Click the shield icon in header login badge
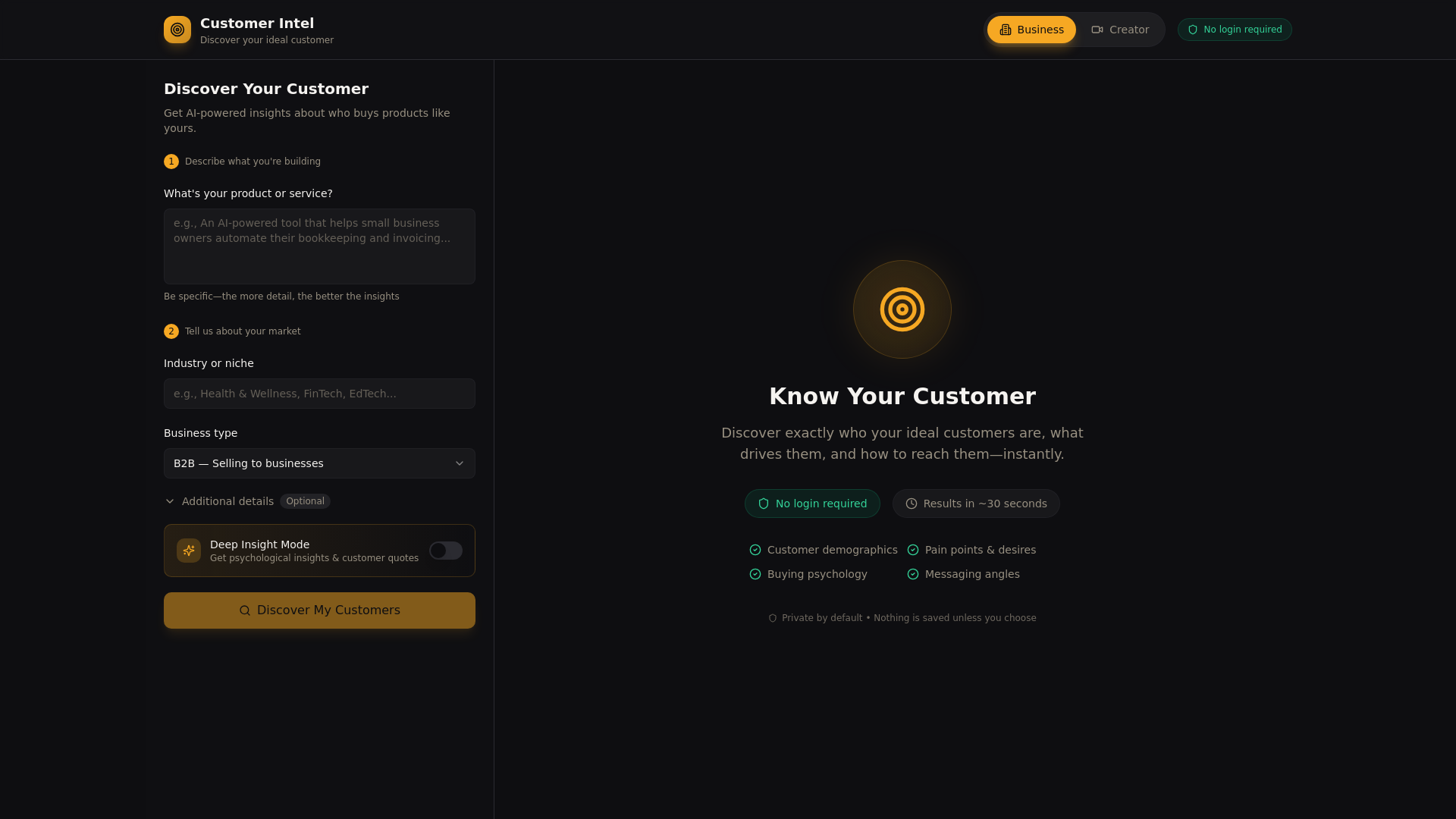1456x819 pixels. click(x=1193, y=30)
